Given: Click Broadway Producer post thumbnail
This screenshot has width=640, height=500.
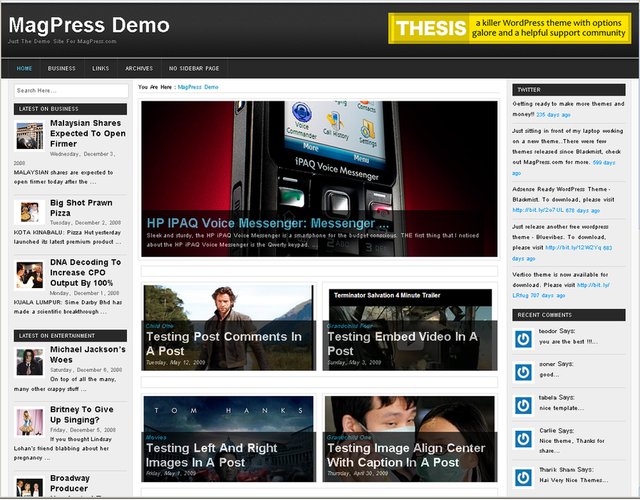Looking at the screenshot, I should click(x=29, y=487).
